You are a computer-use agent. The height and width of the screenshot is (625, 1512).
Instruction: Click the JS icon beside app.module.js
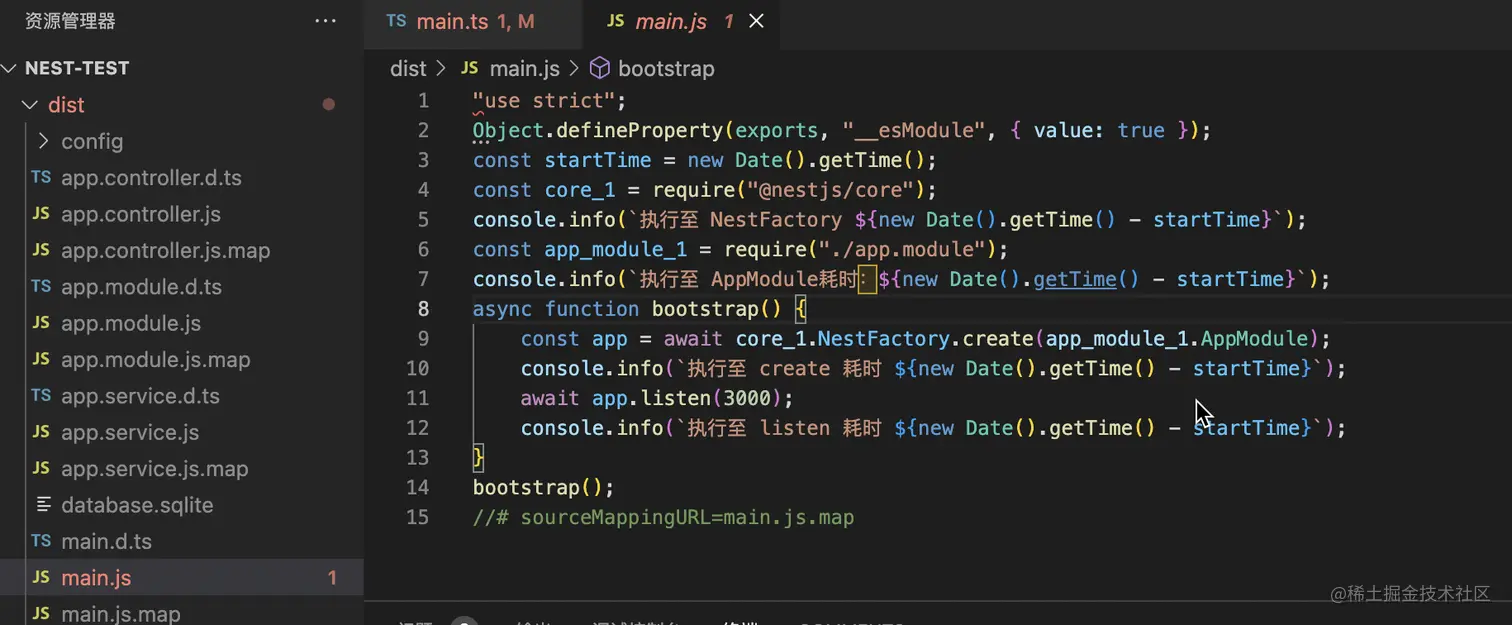coord(41,323)
